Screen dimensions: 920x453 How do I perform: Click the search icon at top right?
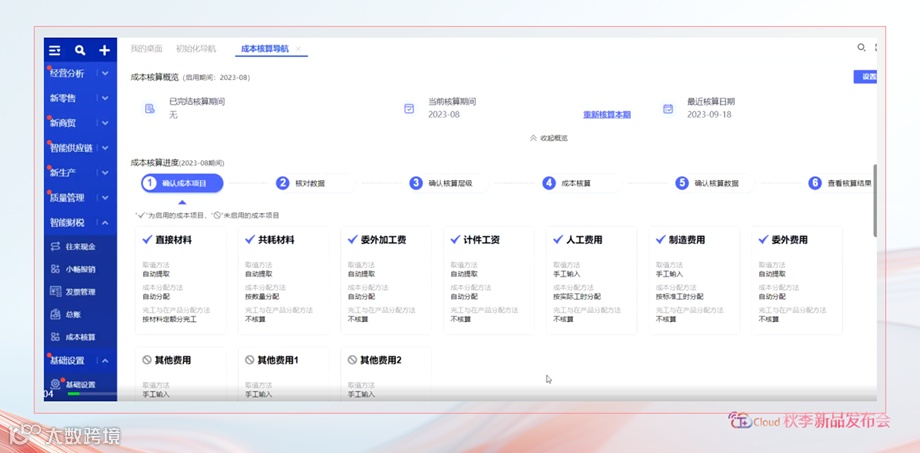coord(861,48)
